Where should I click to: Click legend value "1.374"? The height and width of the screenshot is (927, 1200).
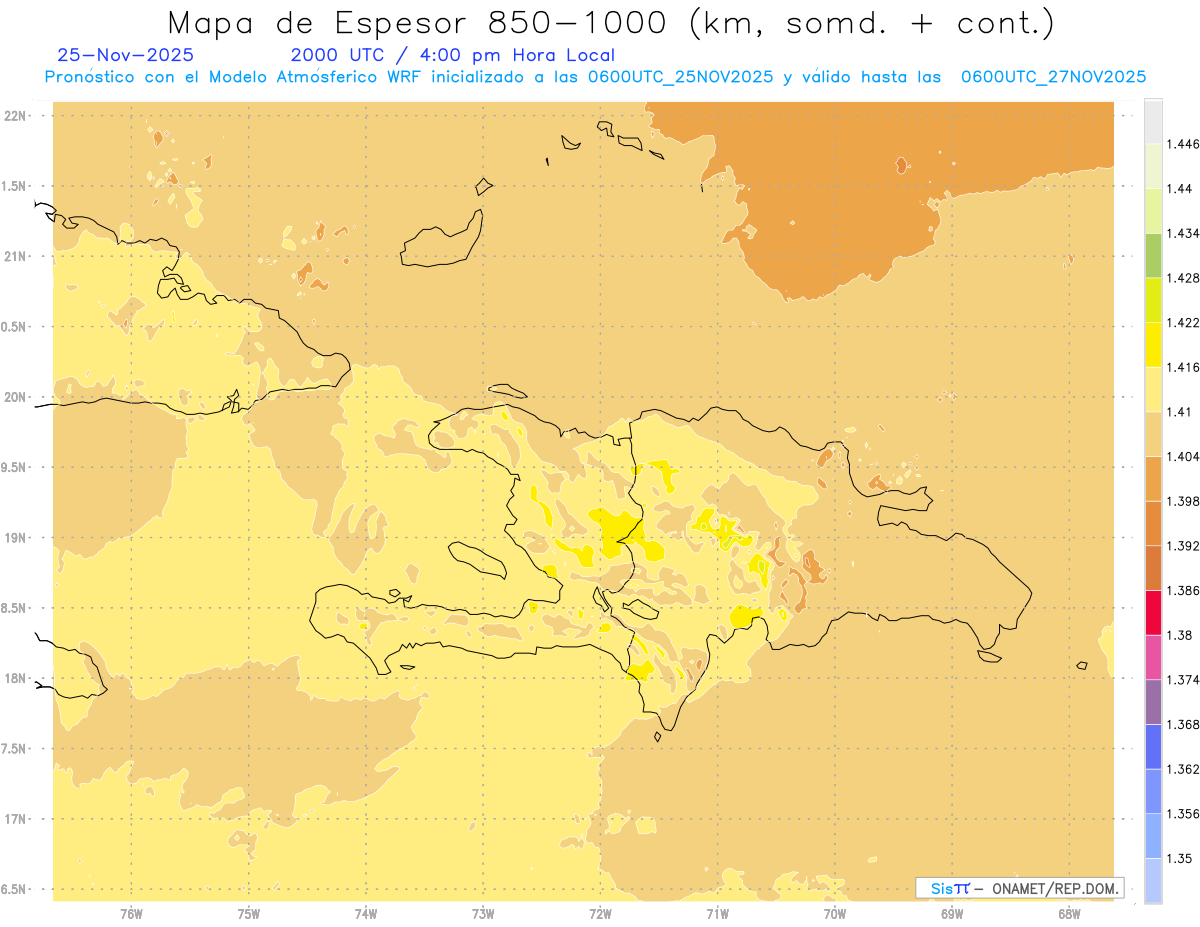[x=1184, y=680]
